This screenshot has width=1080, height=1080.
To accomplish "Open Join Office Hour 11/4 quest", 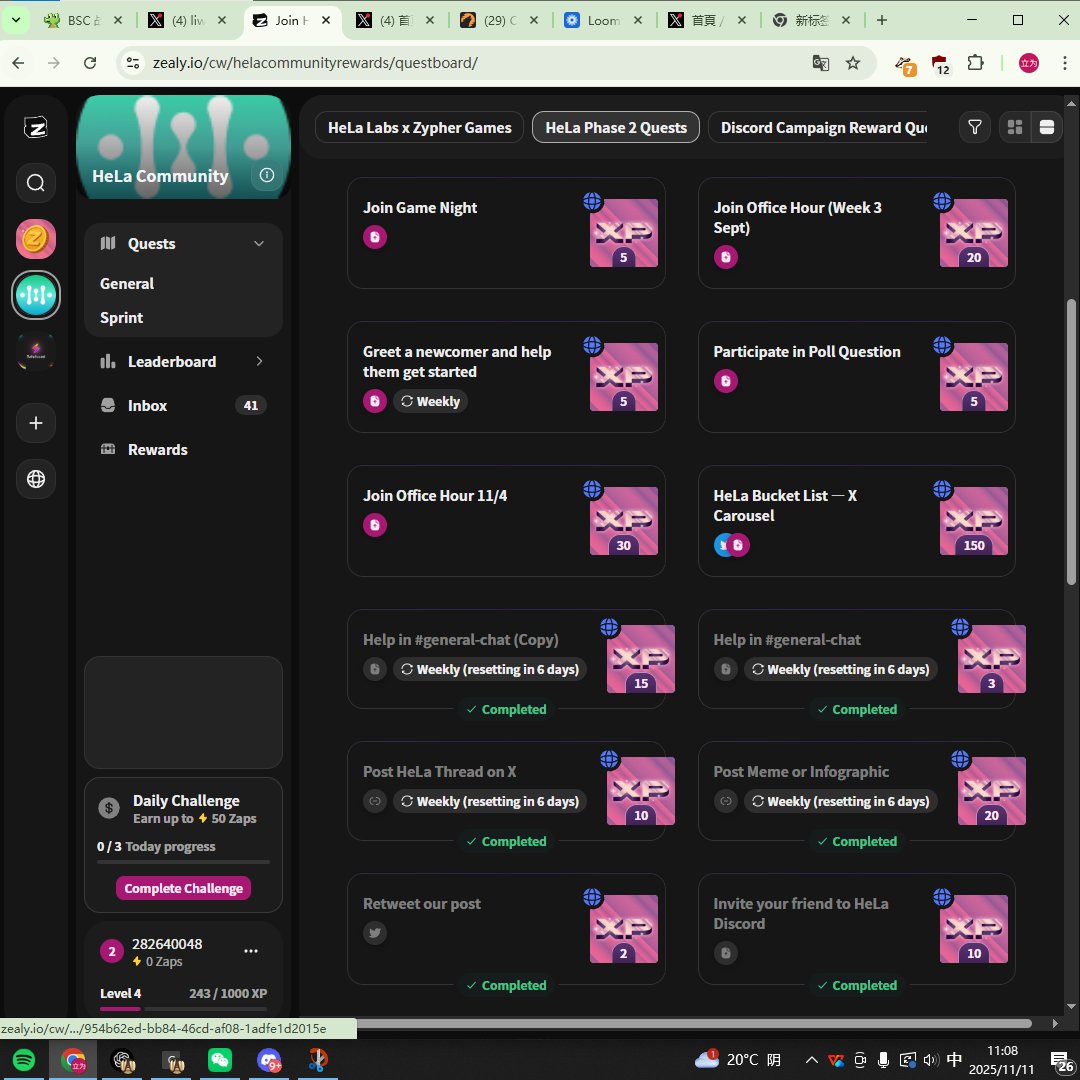I will (506, 521).
